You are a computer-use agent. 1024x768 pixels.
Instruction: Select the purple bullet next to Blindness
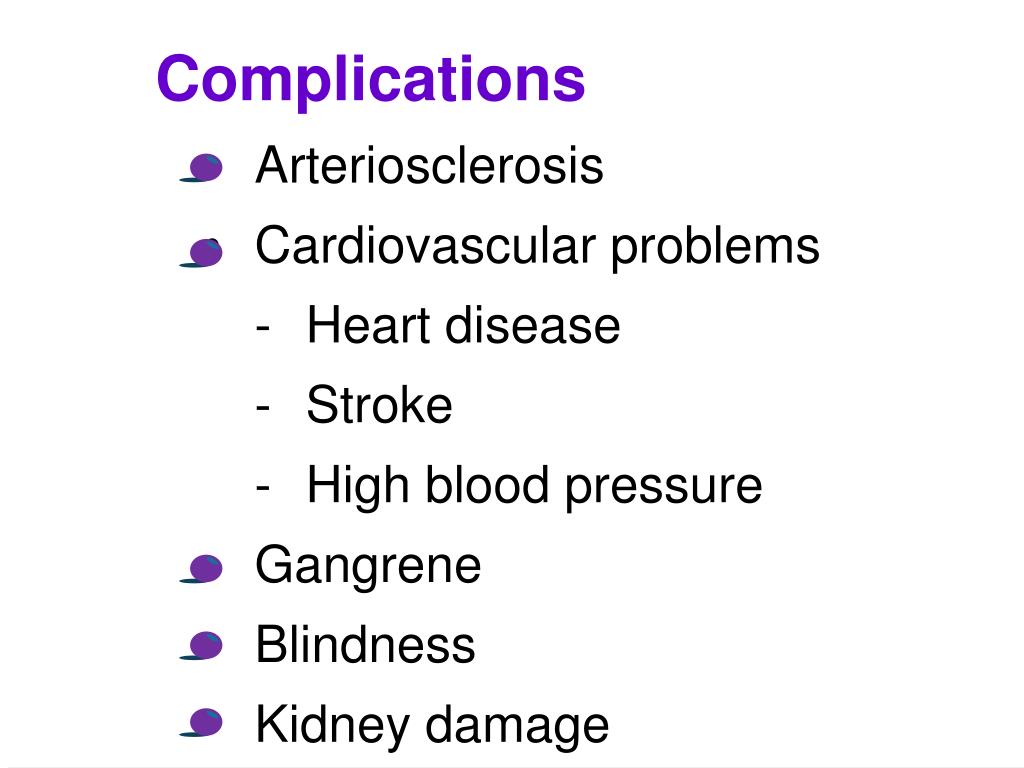(201, 645)
